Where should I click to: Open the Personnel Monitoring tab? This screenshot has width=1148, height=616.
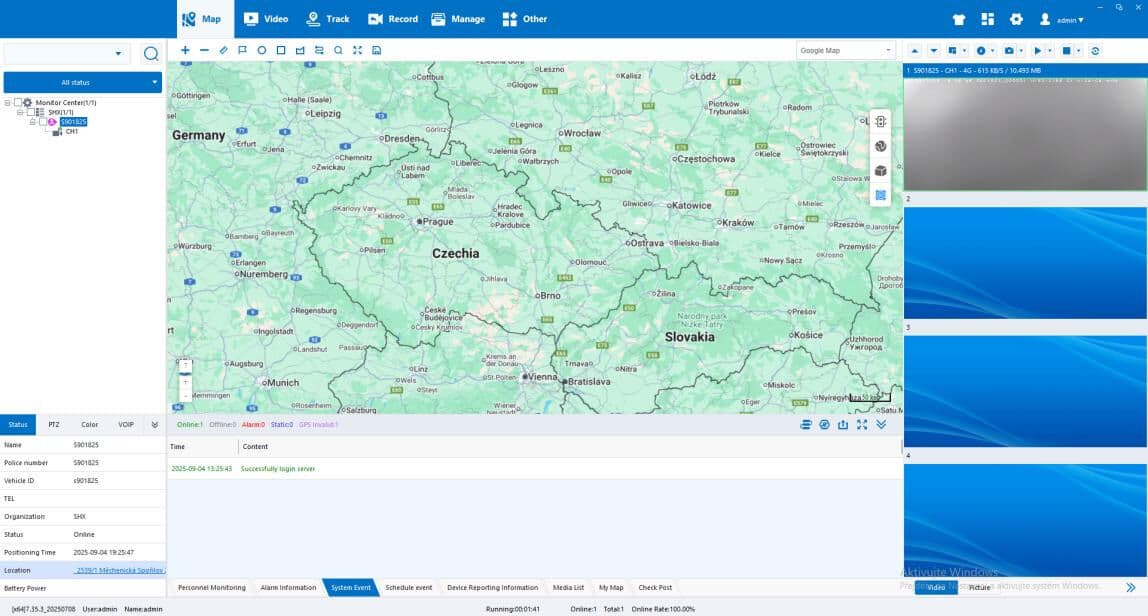click(212, 587)
